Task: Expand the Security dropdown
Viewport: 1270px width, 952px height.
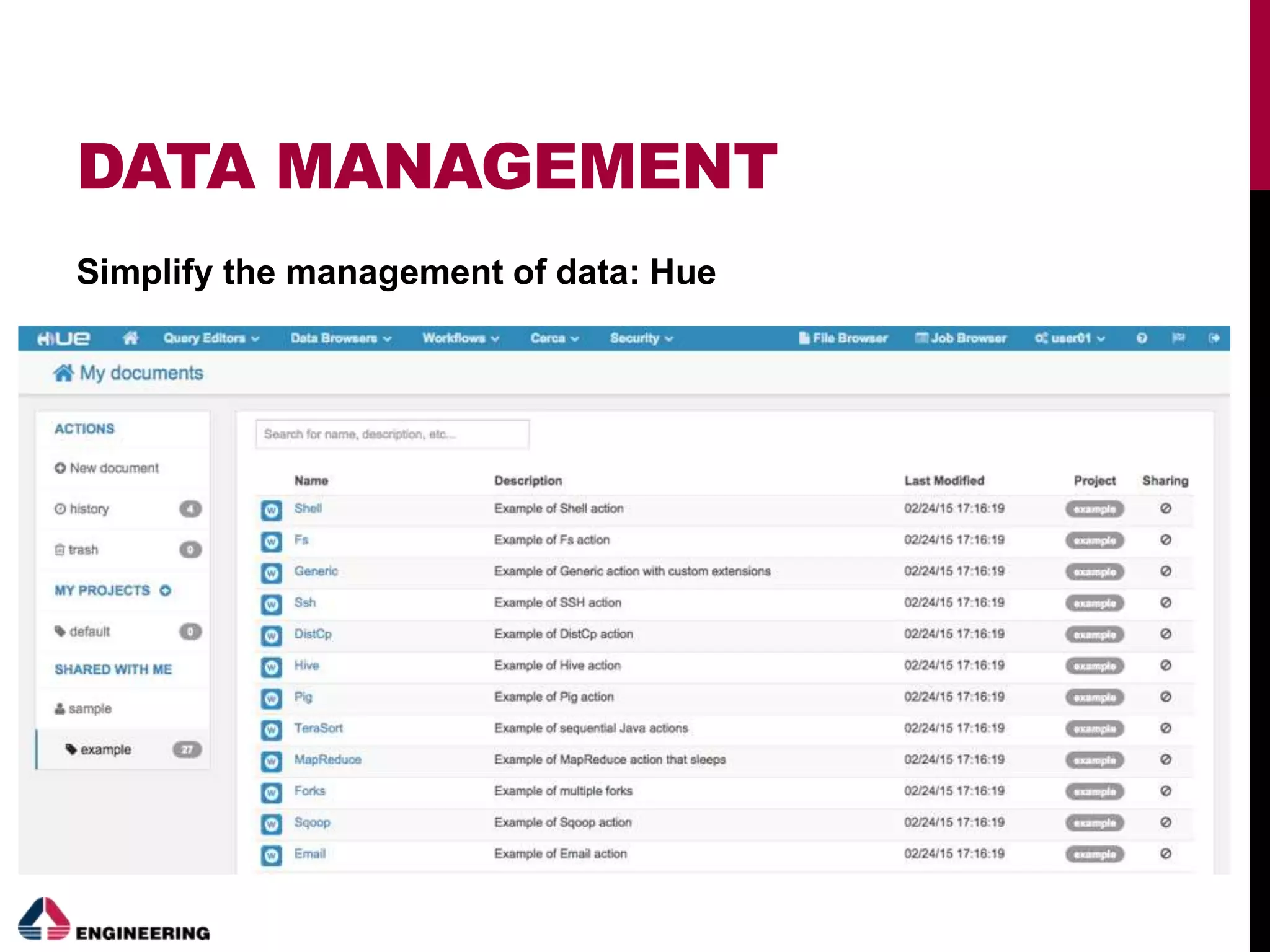Action: pyautogui.click(x=641, y=338)
